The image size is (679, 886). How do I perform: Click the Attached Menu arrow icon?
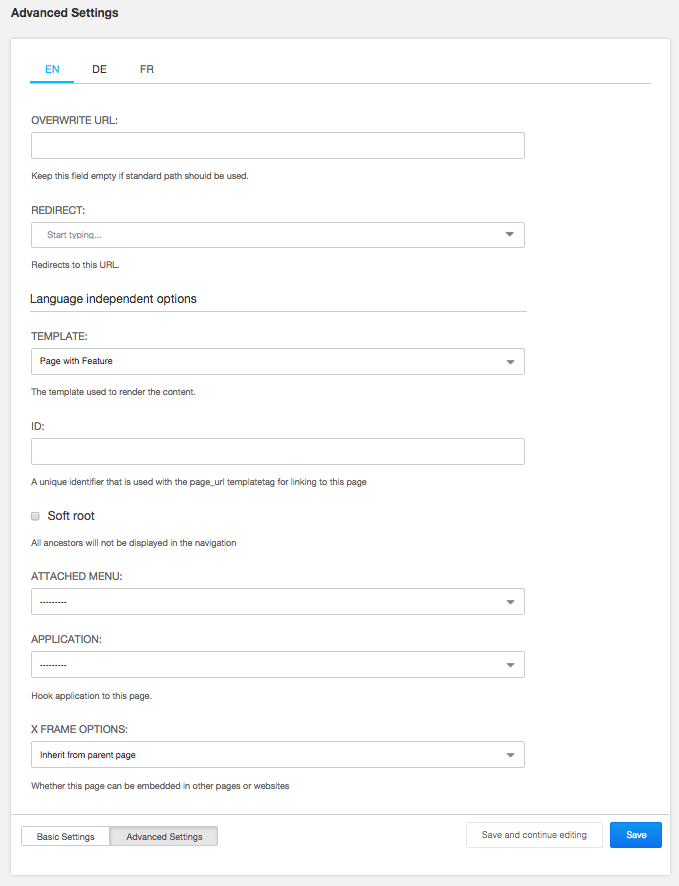pyautogui.click(x=509, y=602)
